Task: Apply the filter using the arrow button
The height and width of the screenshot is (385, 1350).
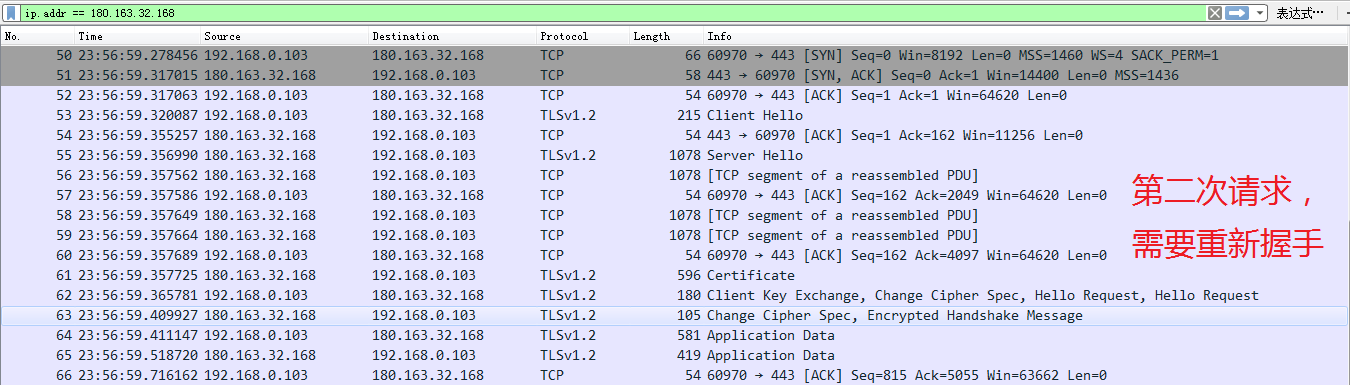Action: coord(1236,13)
